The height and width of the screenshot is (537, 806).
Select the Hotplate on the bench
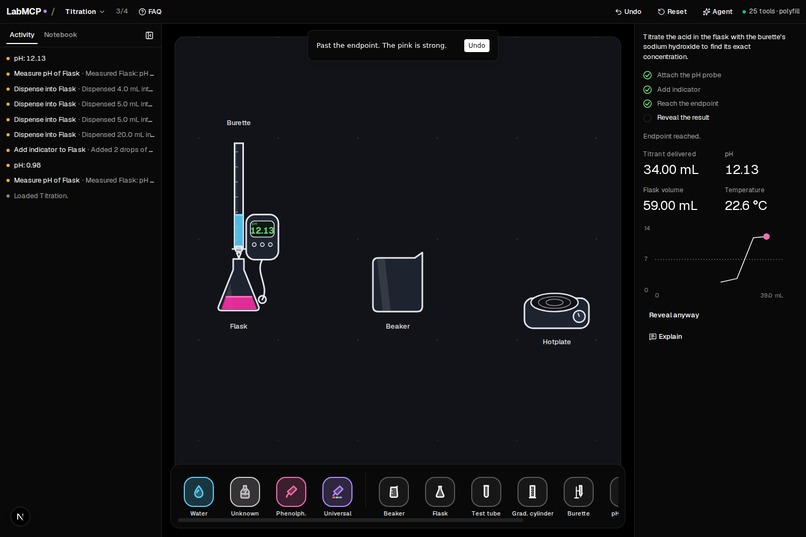(557, 311)
